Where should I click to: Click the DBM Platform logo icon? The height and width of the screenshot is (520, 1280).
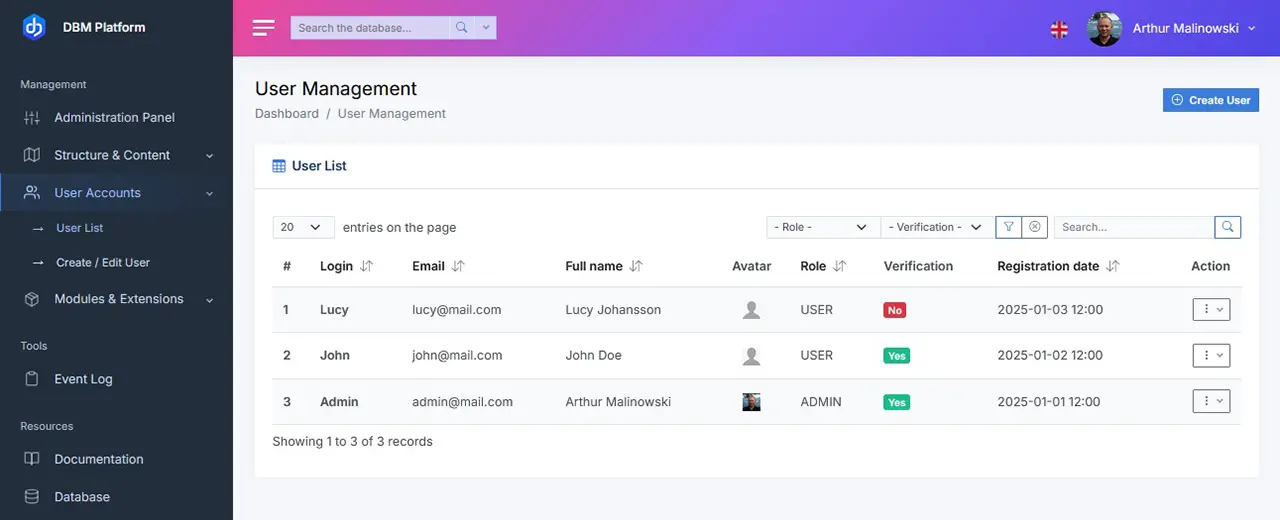pyautogui.click(x=34, y=27)
